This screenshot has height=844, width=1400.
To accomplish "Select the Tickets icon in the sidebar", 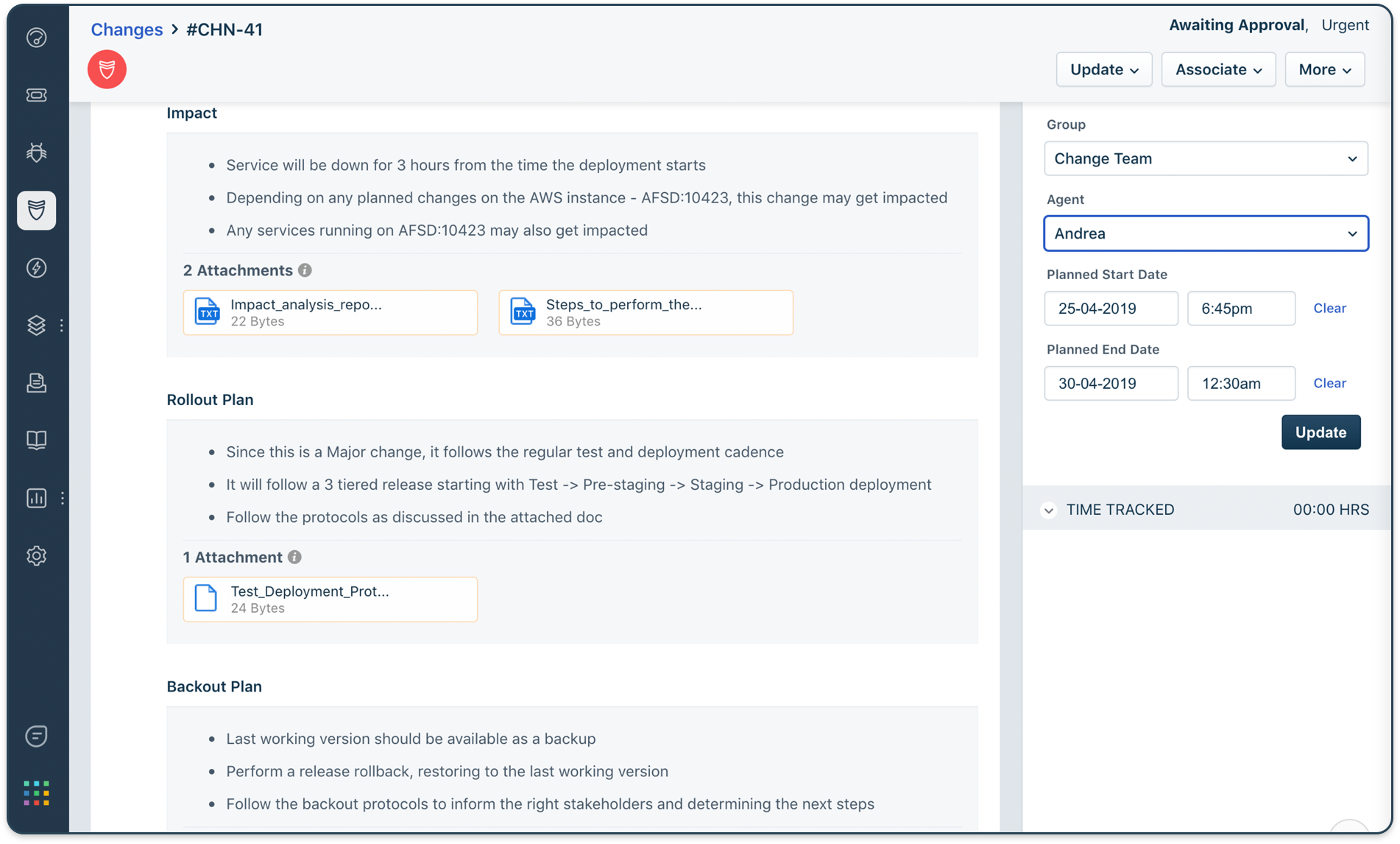I will click(x=36, y=95).
